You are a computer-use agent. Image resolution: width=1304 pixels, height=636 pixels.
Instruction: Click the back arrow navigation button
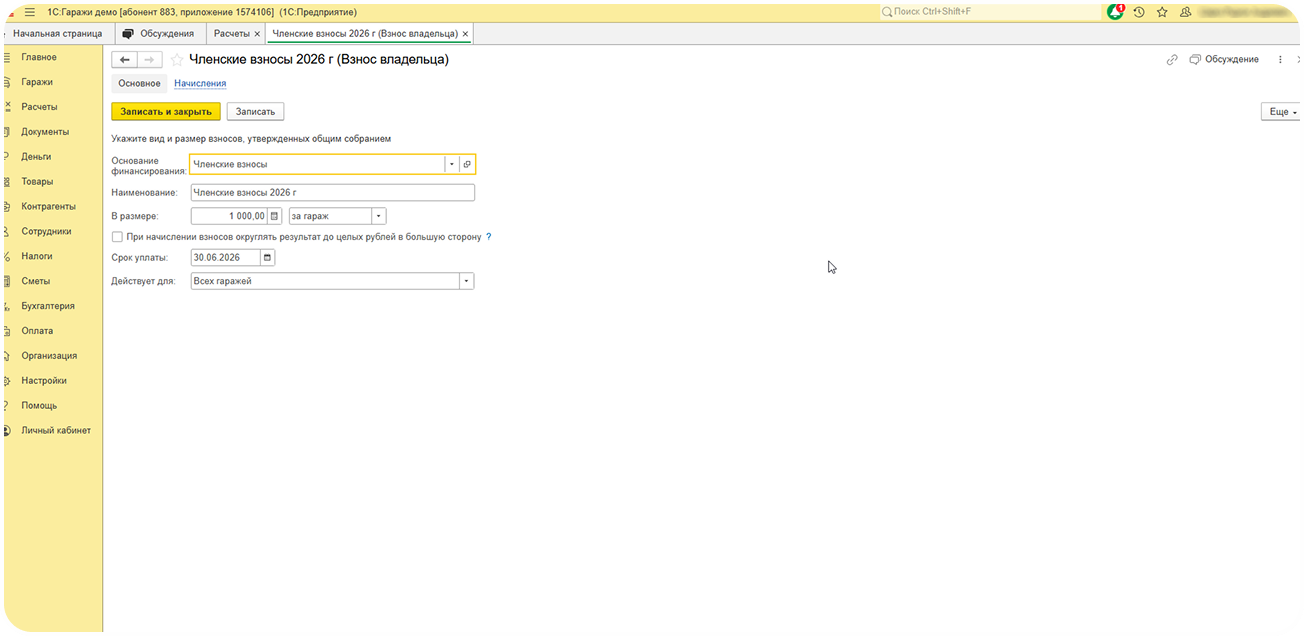(124, 60)
